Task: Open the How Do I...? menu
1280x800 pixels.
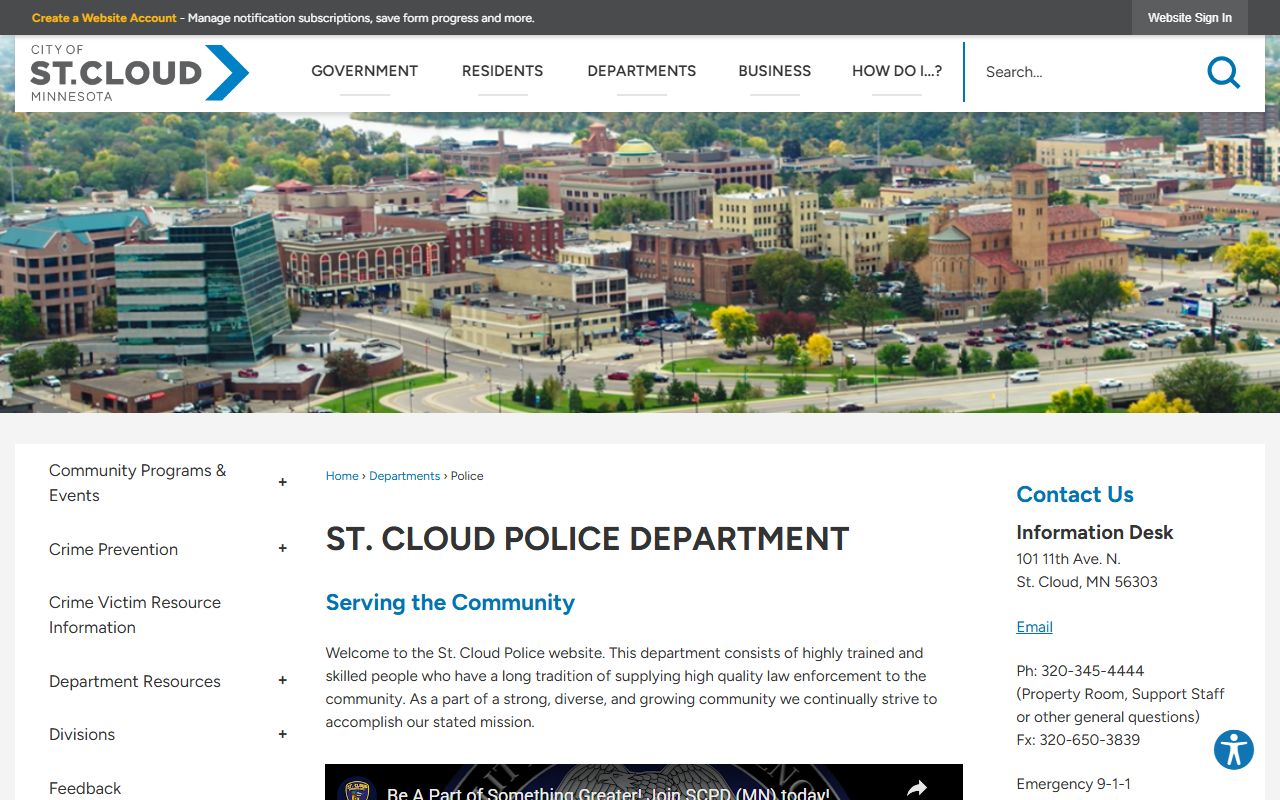Action: [x=897, y=71]
